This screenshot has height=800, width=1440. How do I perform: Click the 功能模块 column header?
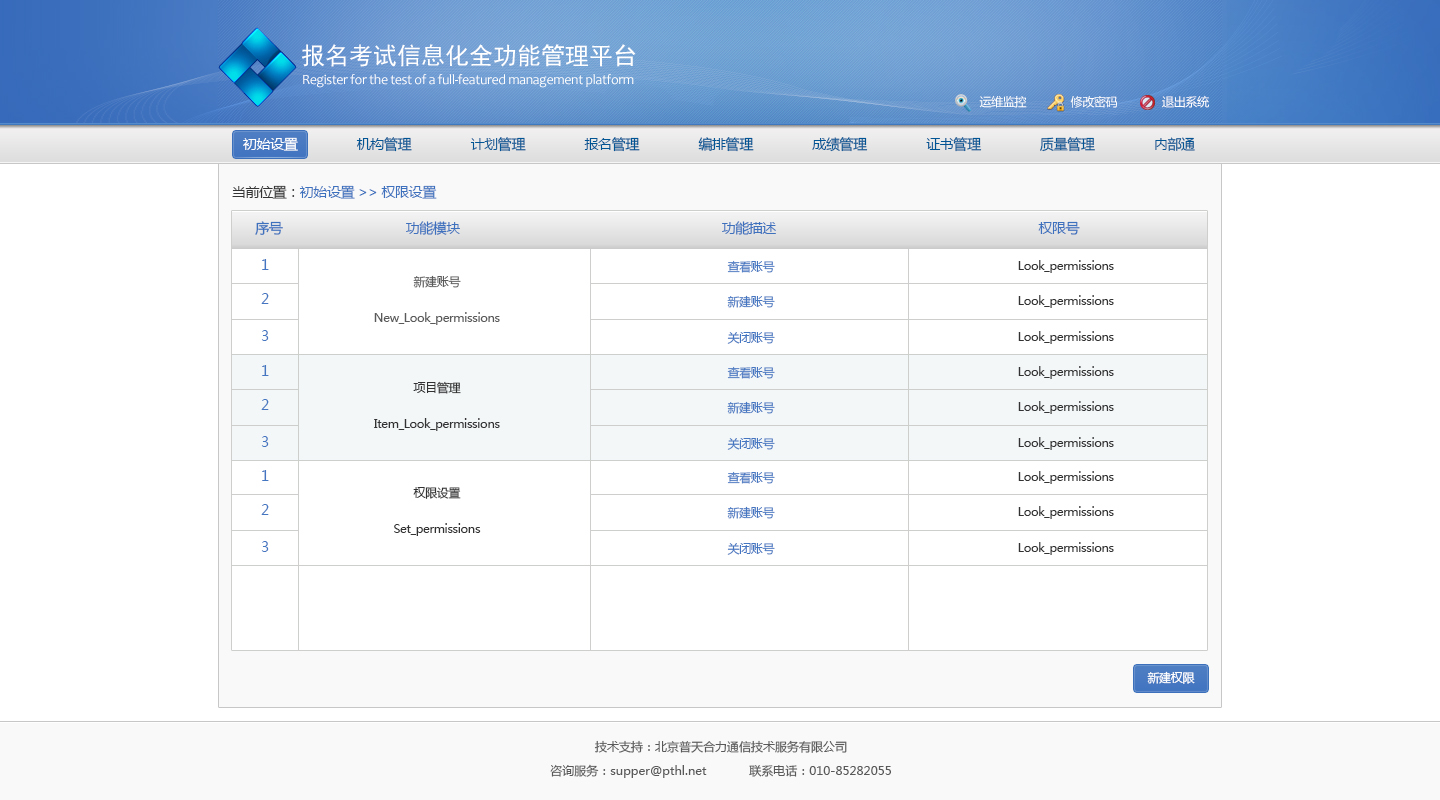[433, 228]
